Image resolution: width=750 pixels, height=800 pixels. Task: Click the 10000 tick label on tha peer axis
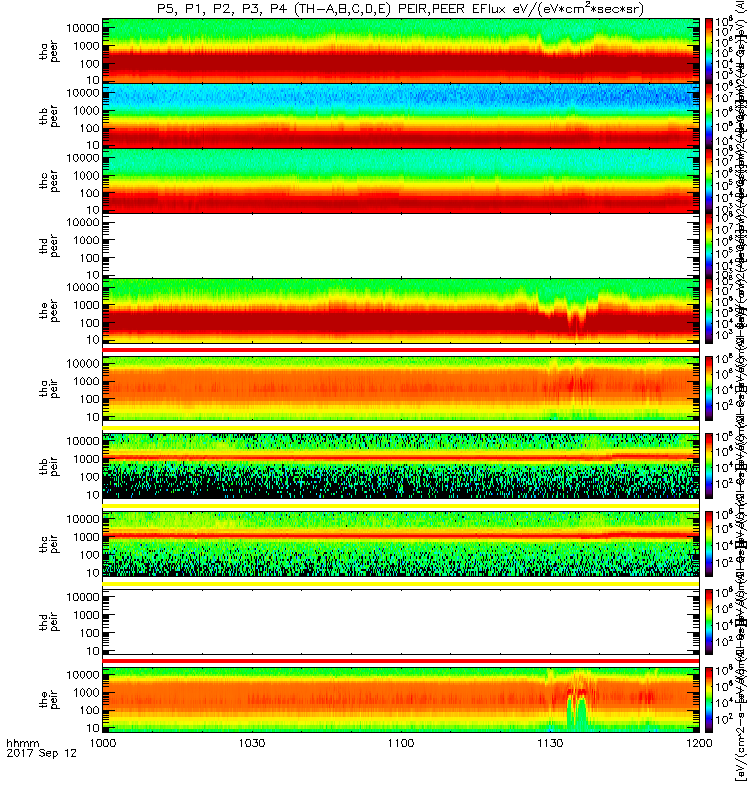click(83, 28)
